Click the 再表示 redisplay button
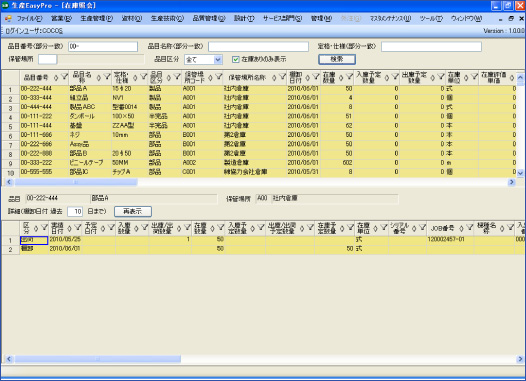The width and height of the screenshot is (526, 381). pos(133,211)
